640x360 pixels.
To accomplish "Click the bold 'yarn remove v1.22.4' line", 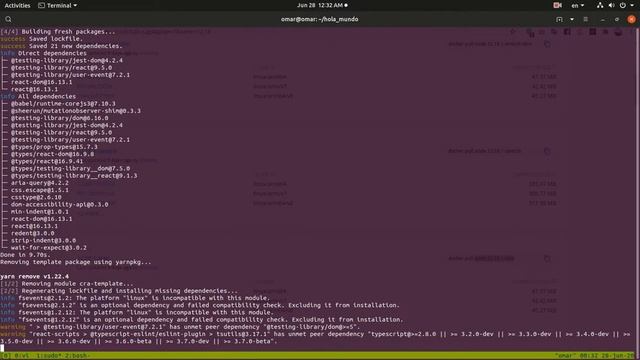I will coord(34,276).
